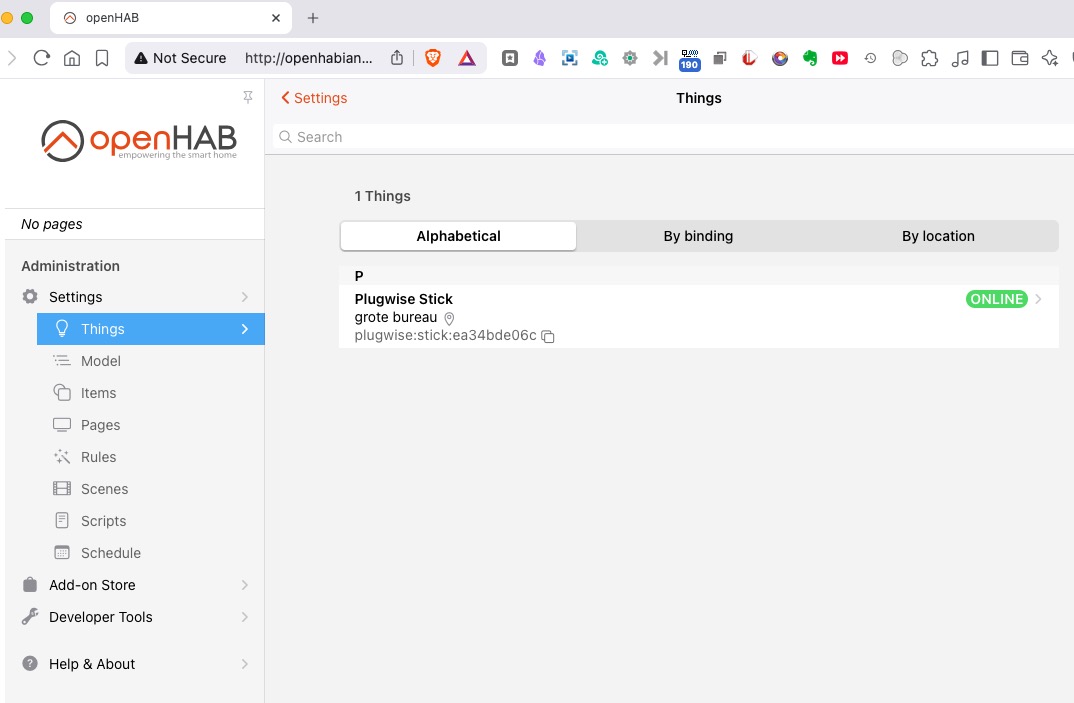Click the red fast-forward extension icon
This screenshot has width=1074, height=703.
coord(840,58)
